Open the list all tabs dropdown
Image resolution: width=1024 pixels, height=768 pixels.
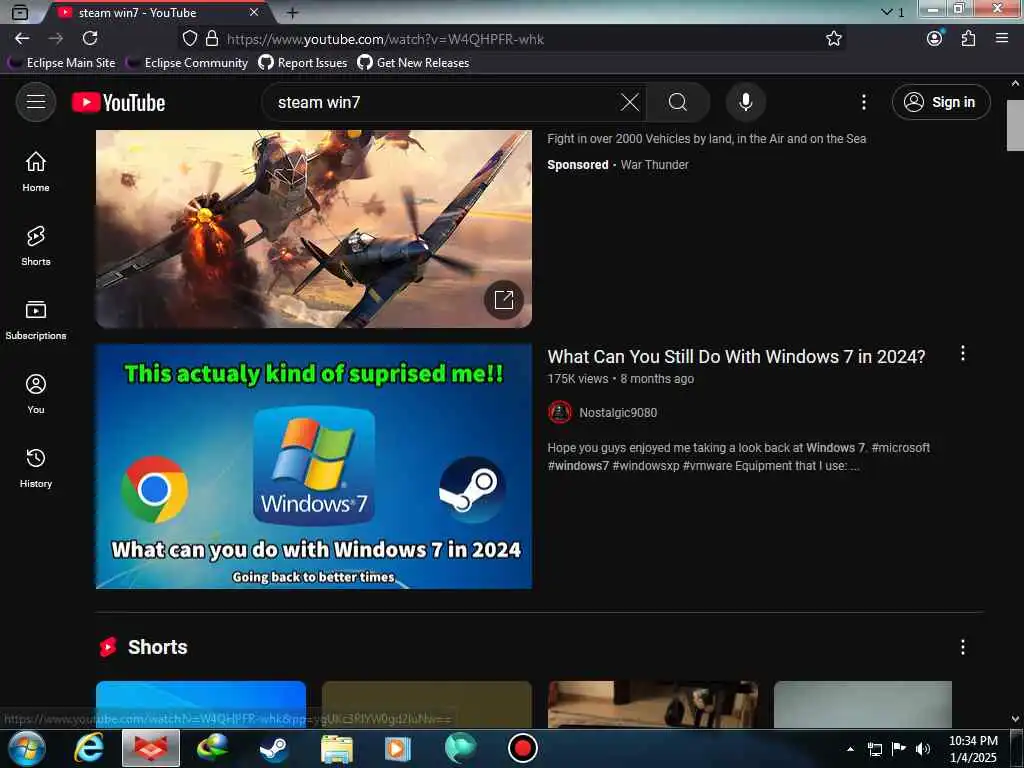(x=892, y=12)
